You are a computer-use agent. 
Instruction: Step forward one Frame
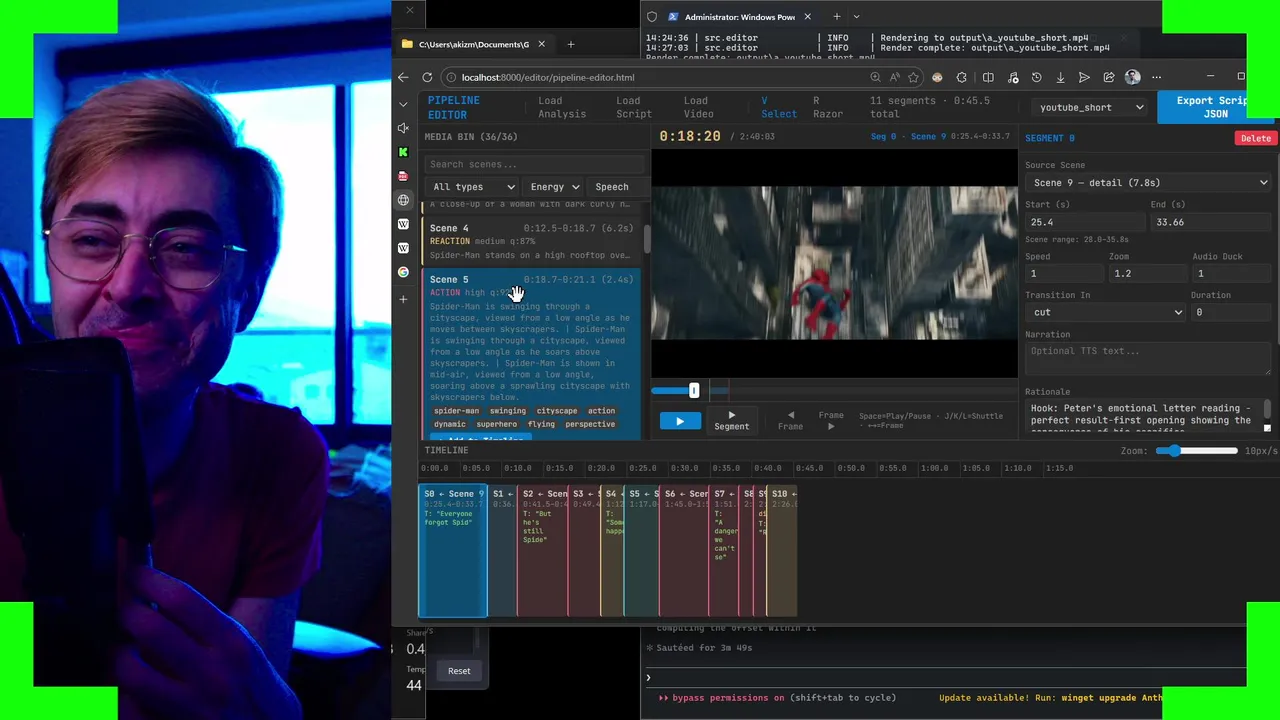[831, 421]
